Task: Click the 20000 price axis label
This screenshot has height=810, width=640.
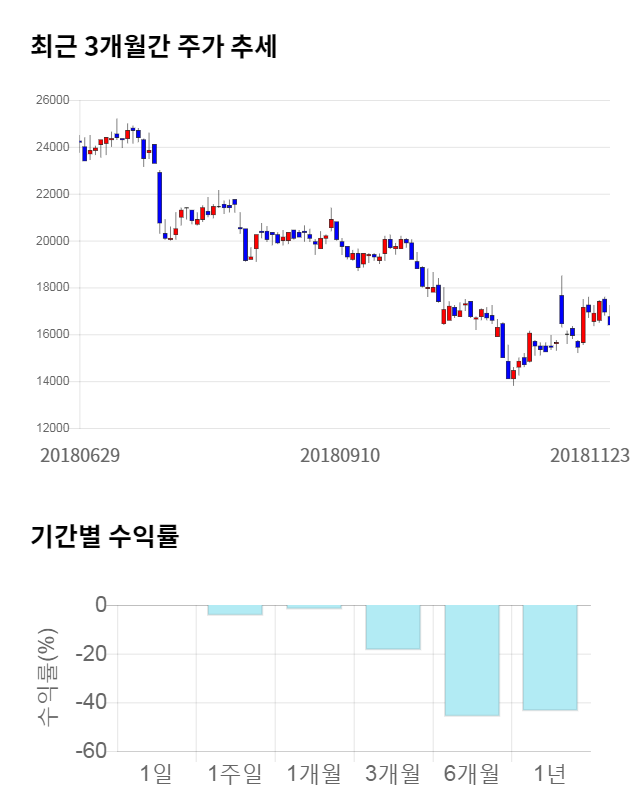Action: [52, 241]
